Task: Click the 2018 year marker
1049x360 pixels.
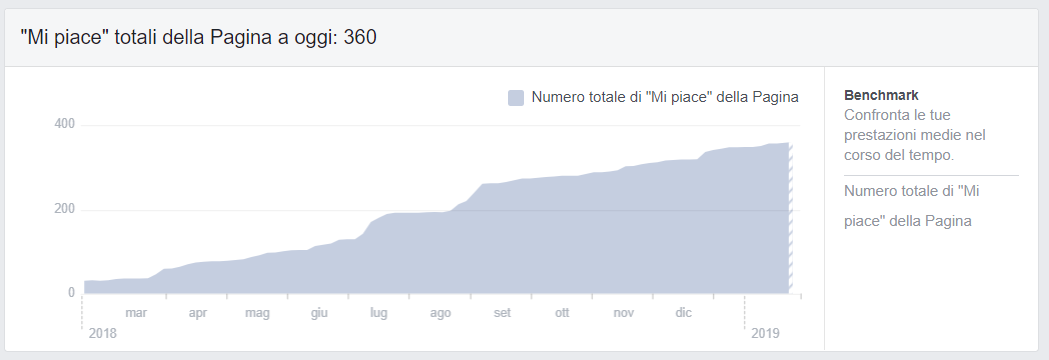Action: coord(102,333)
